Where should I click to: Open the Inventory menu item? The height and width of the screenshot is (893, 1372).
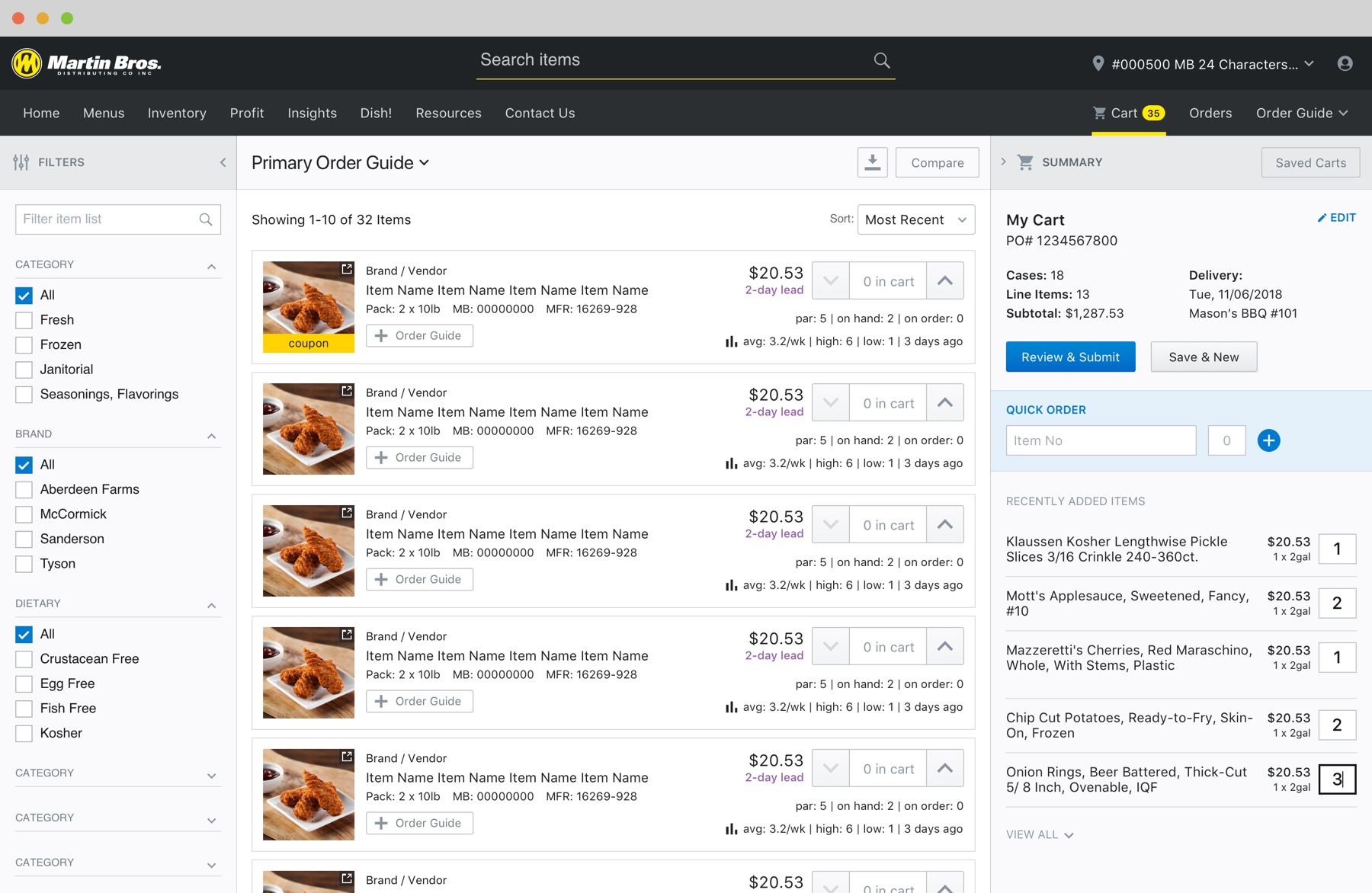(x=177, y=113)
